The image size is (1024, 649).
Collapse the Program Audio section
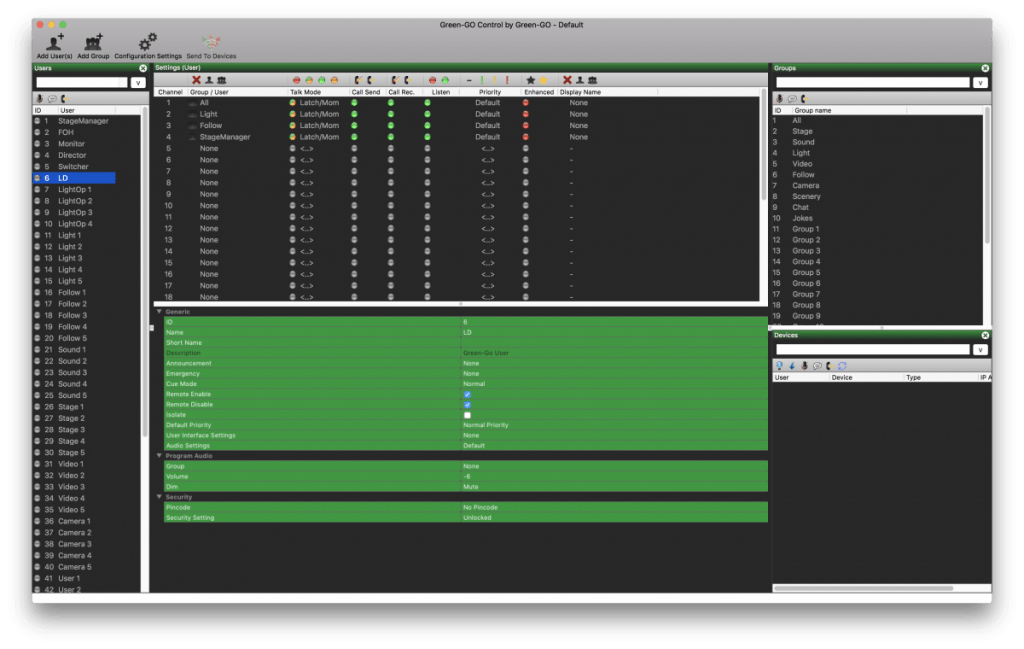click(x=159, y=456)
